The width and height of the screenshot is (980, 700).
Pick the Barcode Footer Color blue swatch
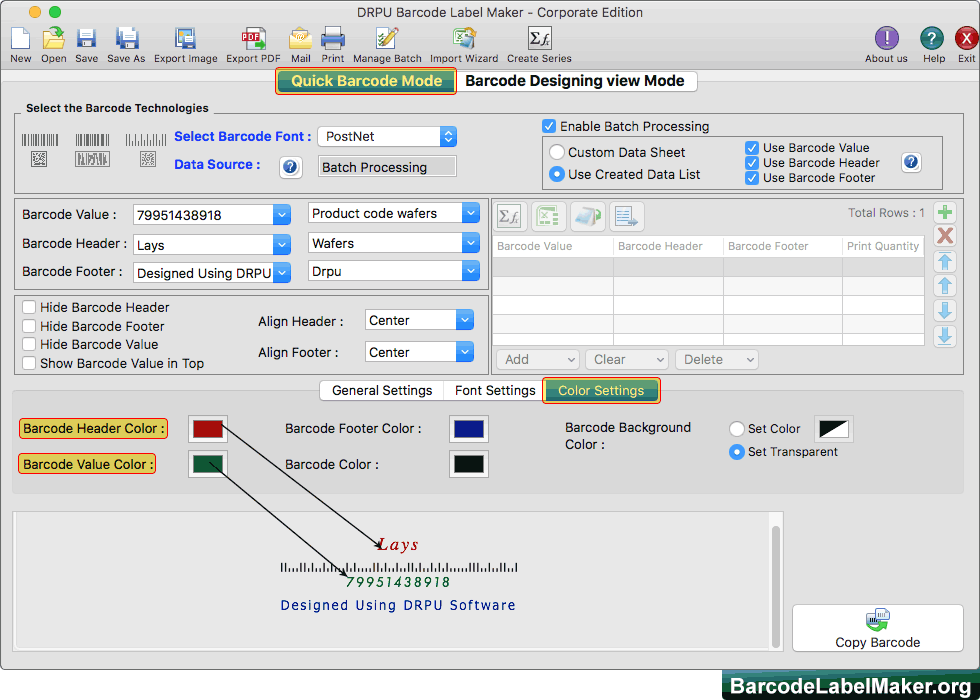pos(469,429)
